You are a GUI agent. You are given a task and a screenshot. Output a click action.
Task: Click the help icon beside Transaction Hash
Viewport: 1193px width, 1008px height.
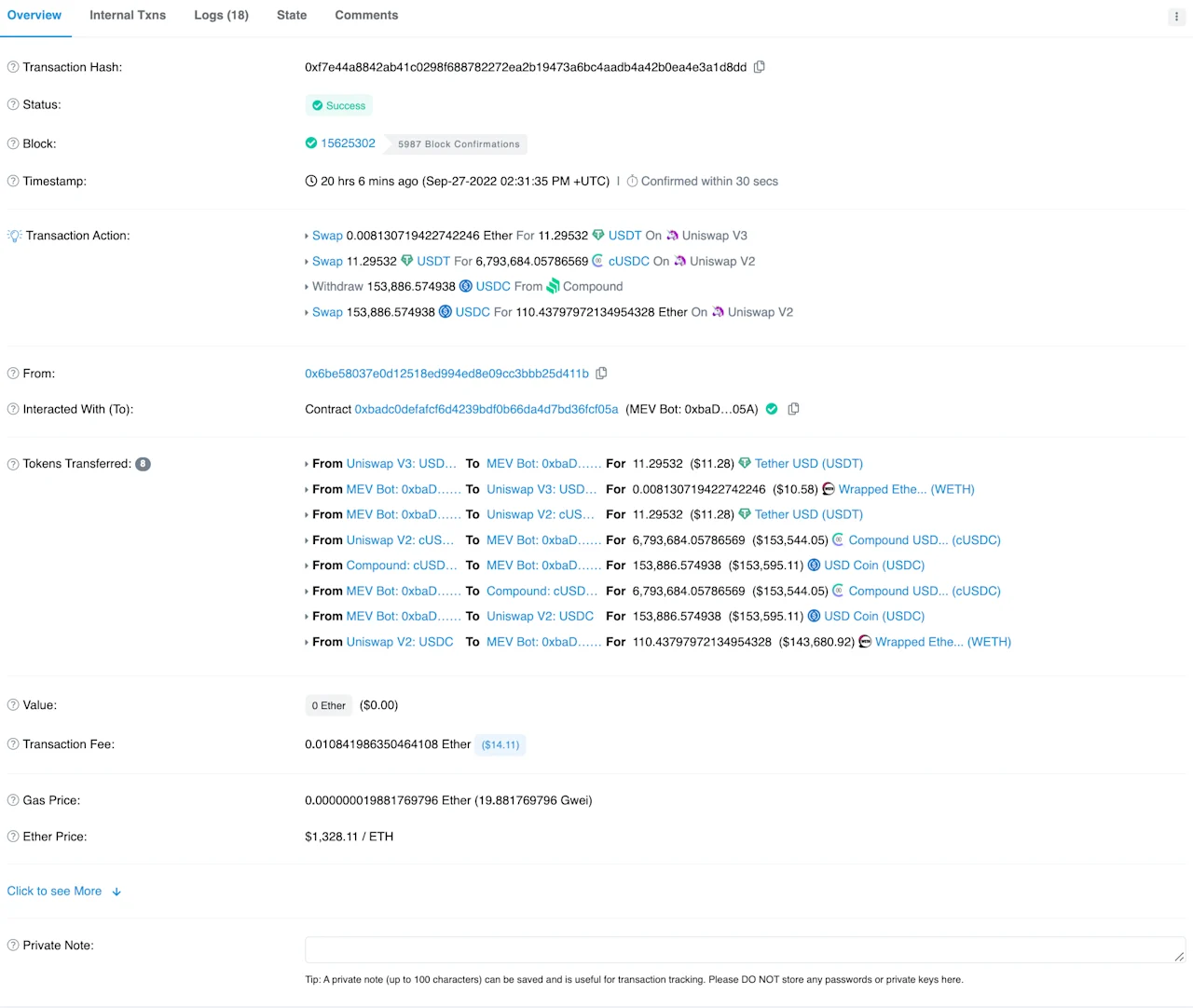[x=13, y=67]
